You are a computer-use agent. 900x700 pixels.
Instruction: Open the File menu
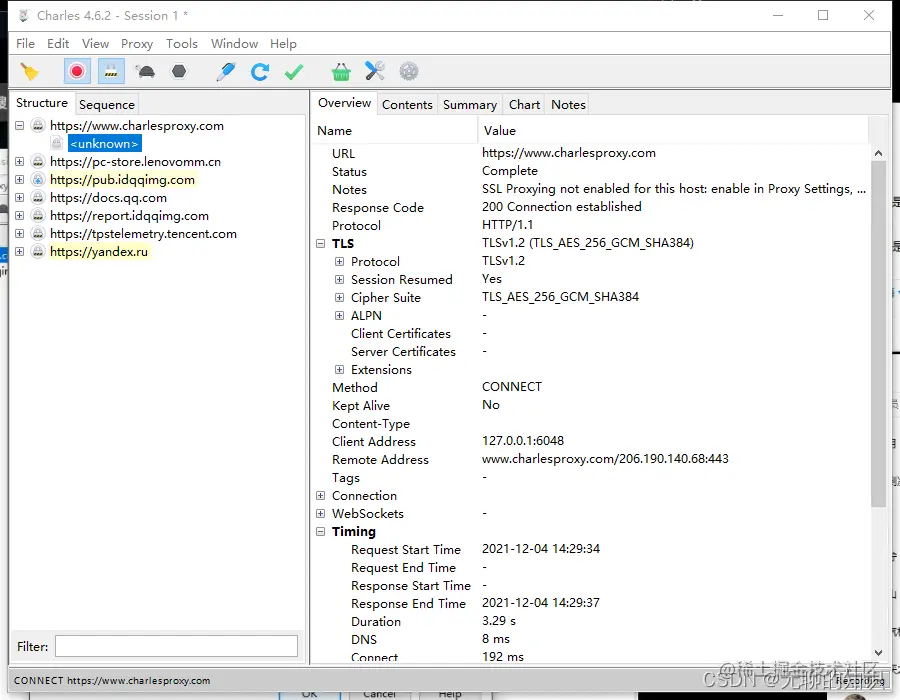[25, 44]
